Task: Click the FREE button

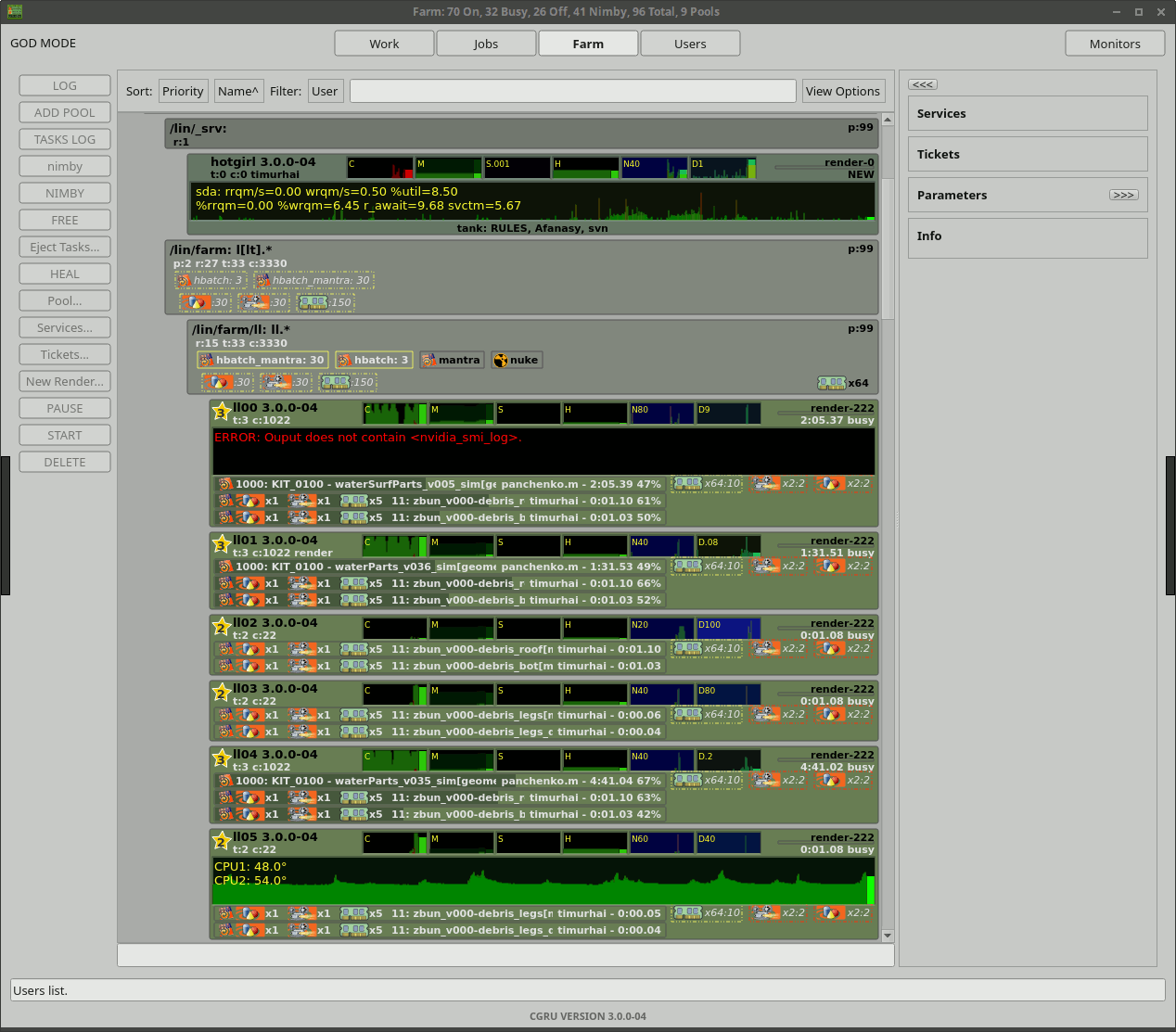Action: [65, 220]
